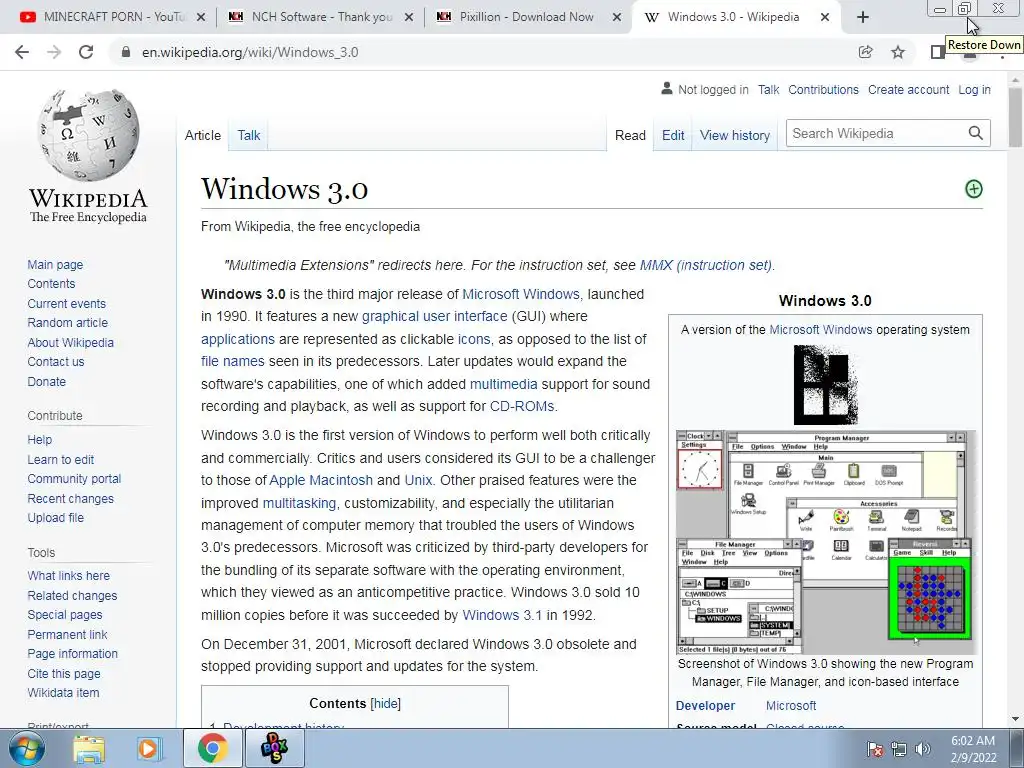Open the View history tab
The height and width of the screenshot is (768, 1024).
point(735,135)
